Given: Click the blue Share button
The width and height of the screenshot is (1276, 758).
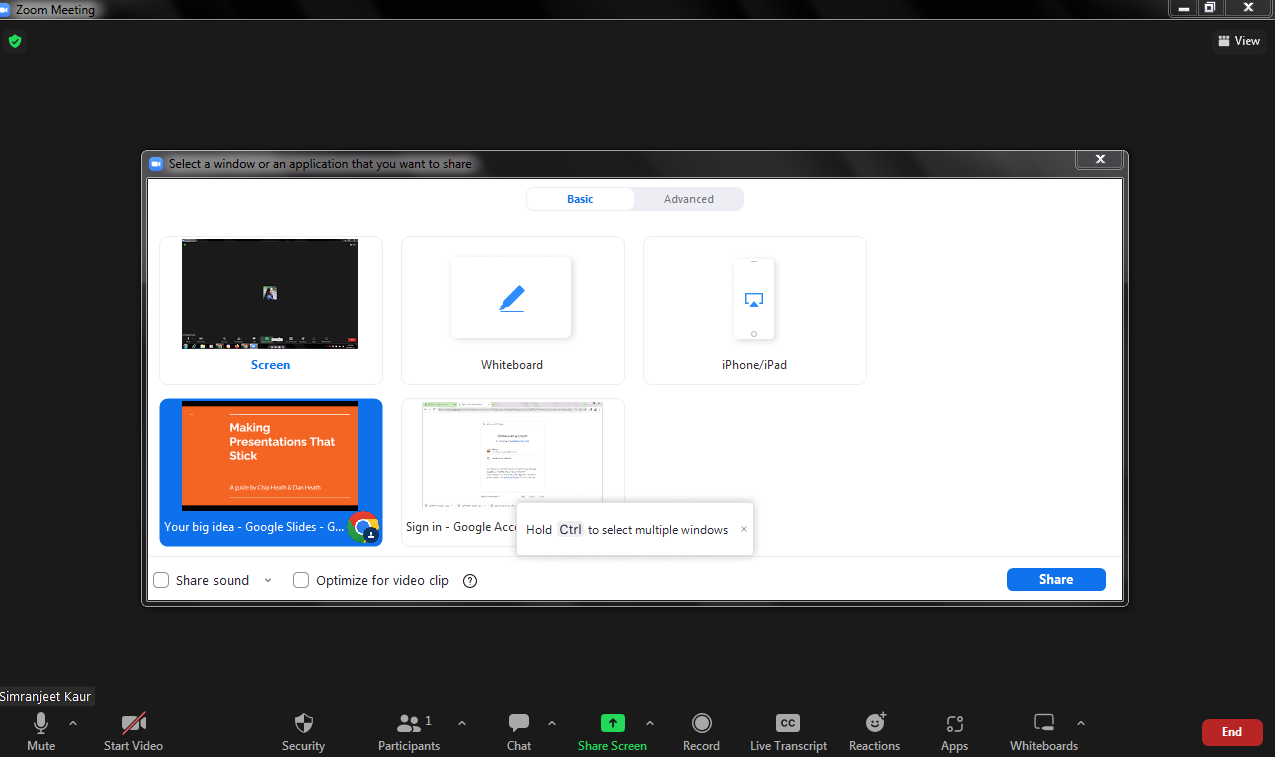Looking at the screenshot, I should 1056,580.
